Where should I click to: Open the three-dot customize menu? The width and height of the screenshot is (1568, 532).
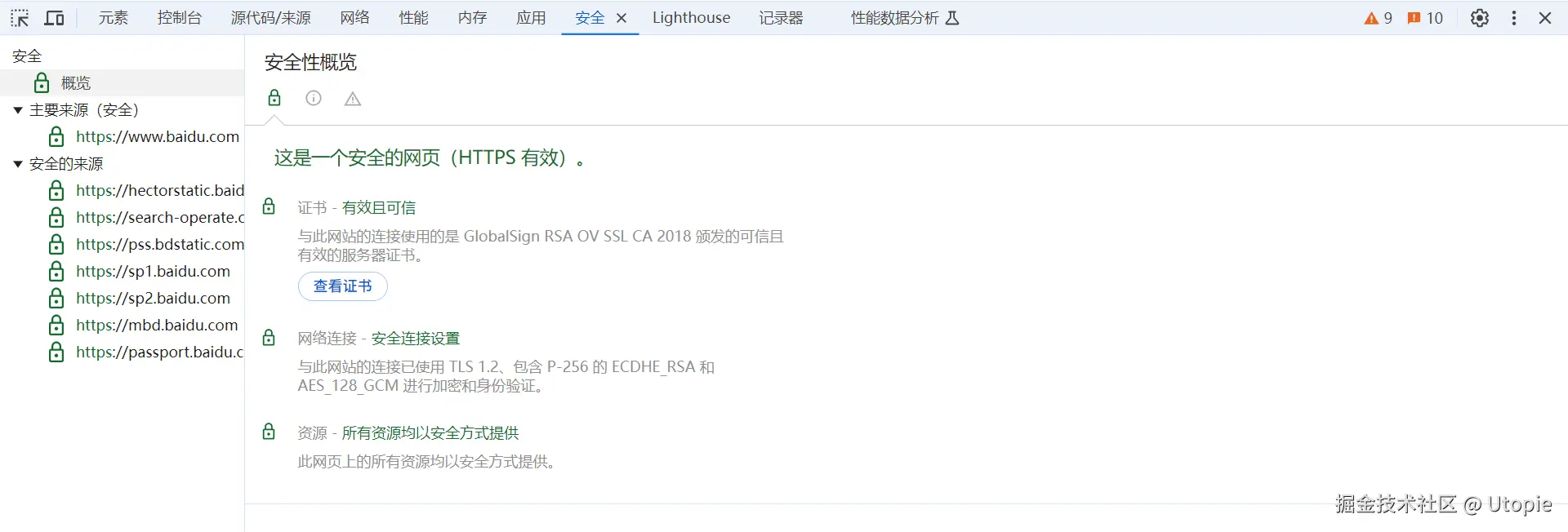(x=1514, y=18)
